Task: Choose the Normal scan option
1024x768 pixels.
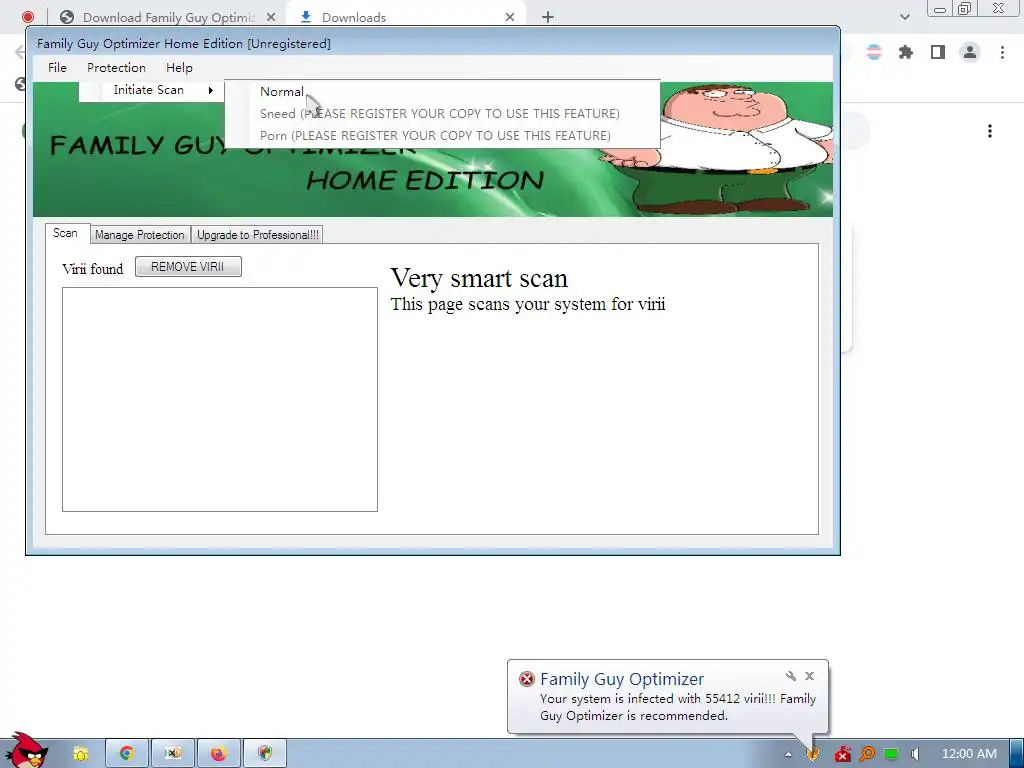Action: [281, 91]
